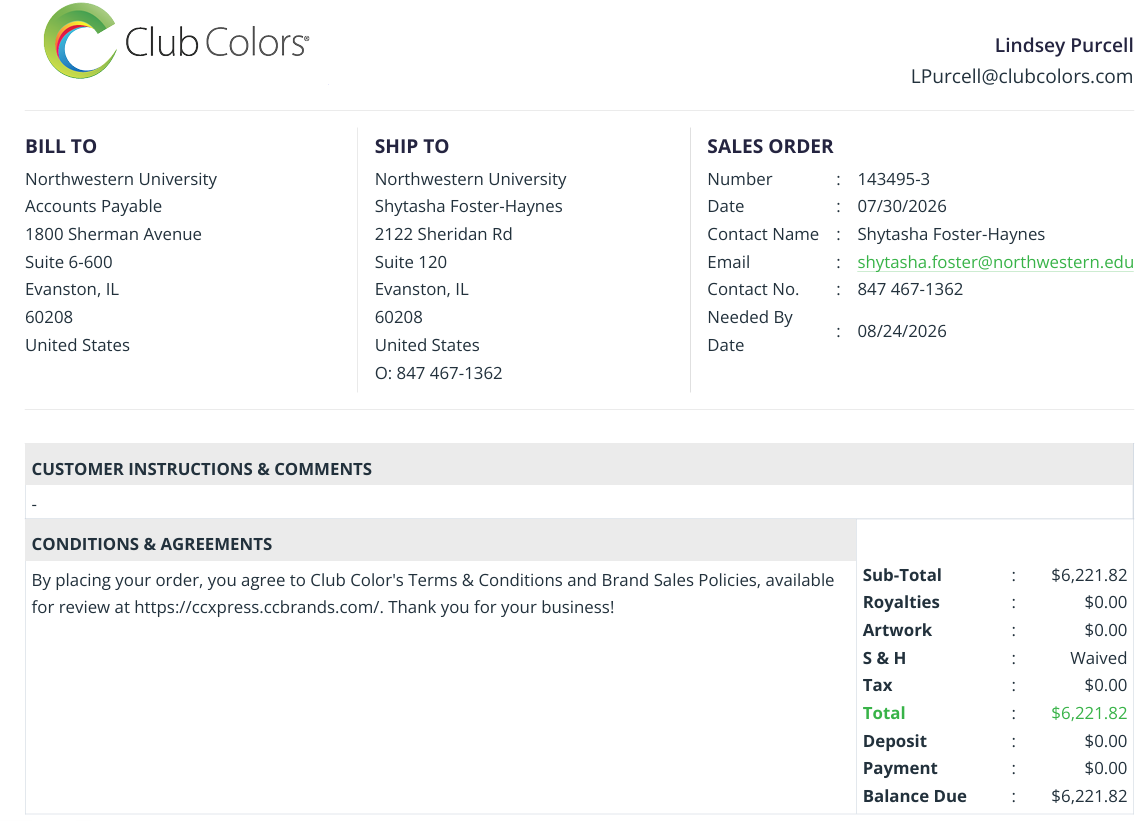1142x821 pixels.
Task: Click the Club Colors logo
Action: [x=176, y=42]
